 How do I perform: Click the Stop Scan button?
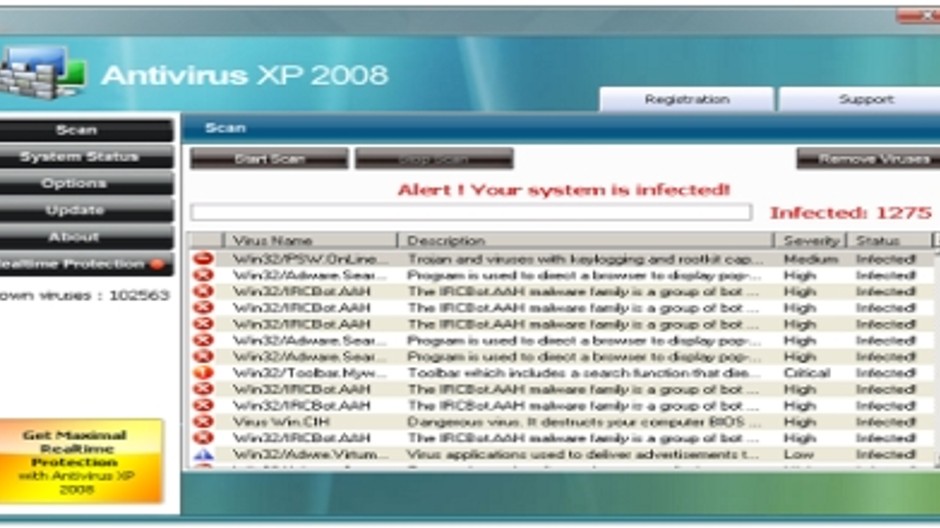[434, 159]
